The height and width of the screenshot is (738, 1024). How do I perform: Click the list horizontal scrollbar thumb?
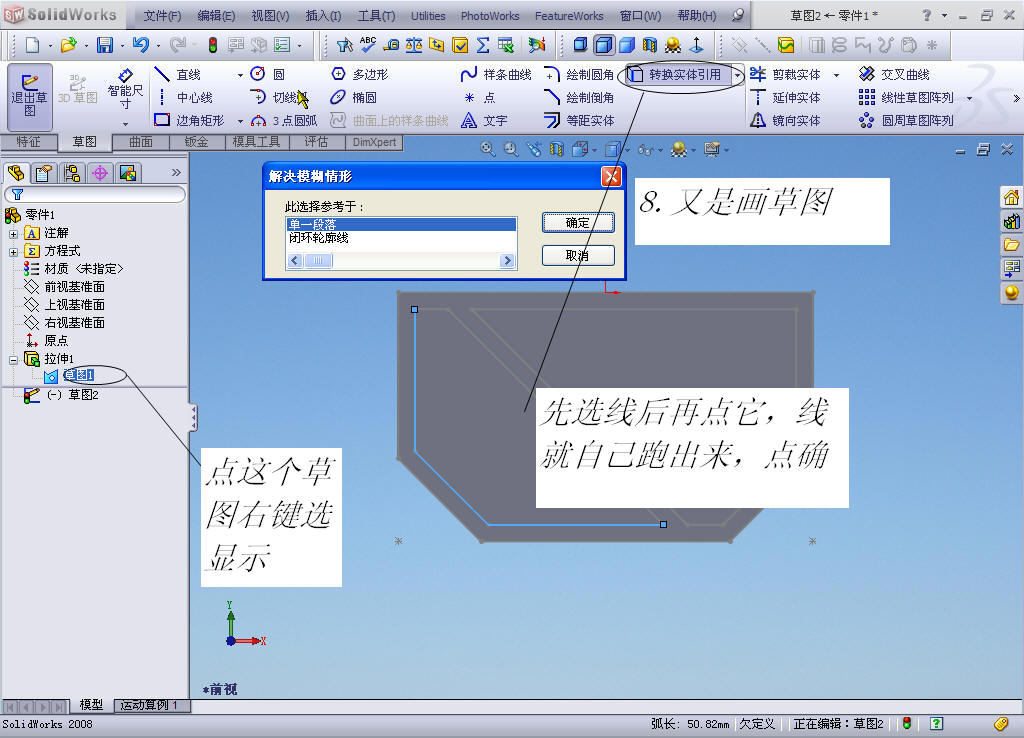(x=318, y=261)
